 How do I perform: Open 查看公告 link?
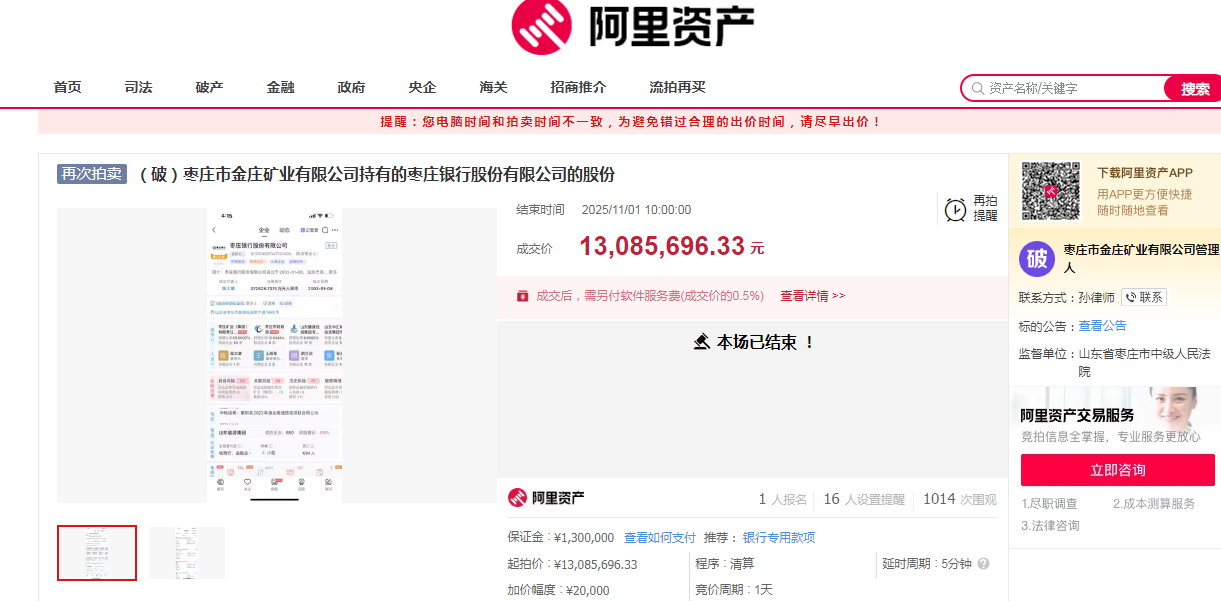pyautogui.click(x=1102, y=326)
